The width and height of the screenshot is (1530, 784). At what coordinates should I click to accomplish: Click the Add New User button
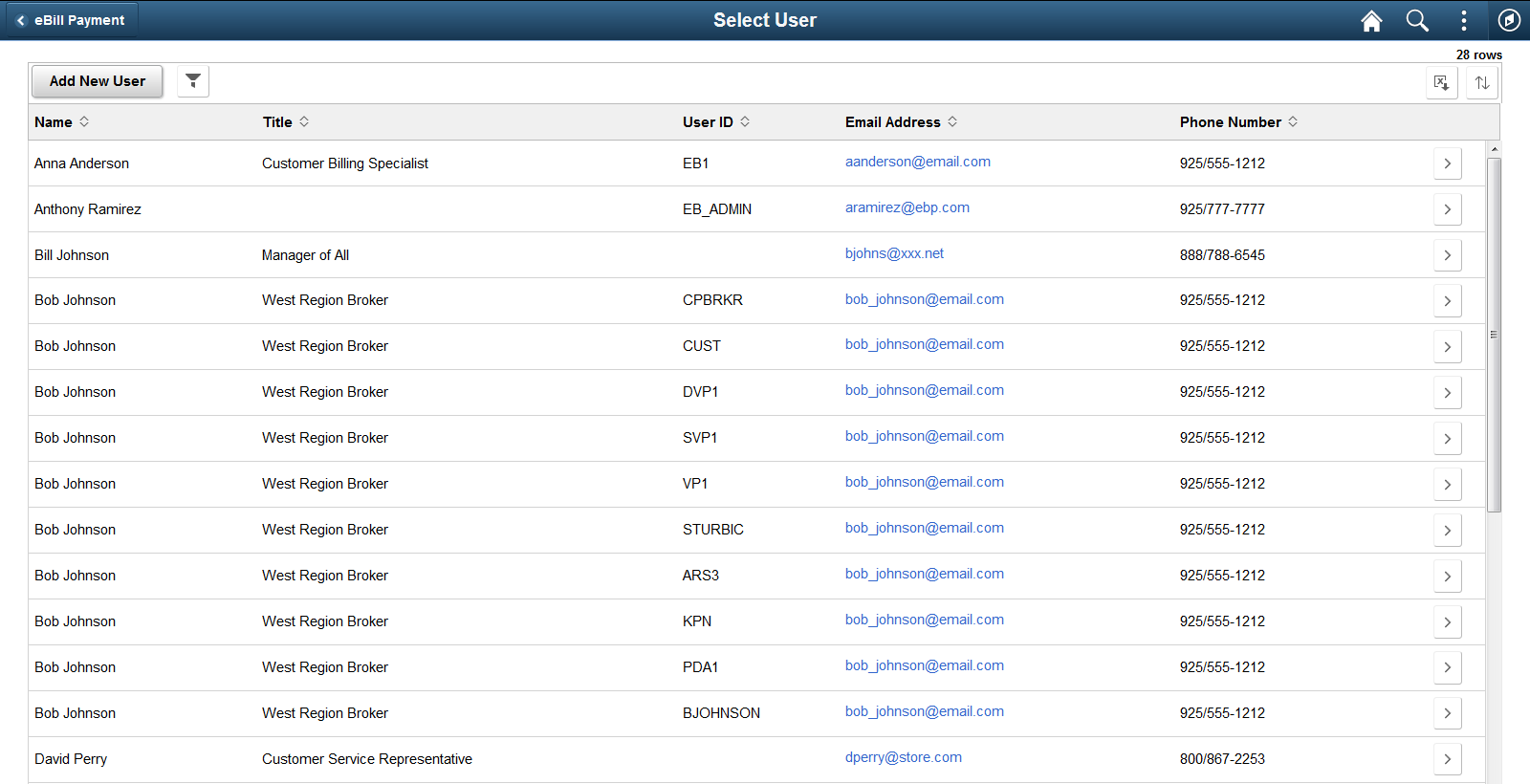click(98, 81)
